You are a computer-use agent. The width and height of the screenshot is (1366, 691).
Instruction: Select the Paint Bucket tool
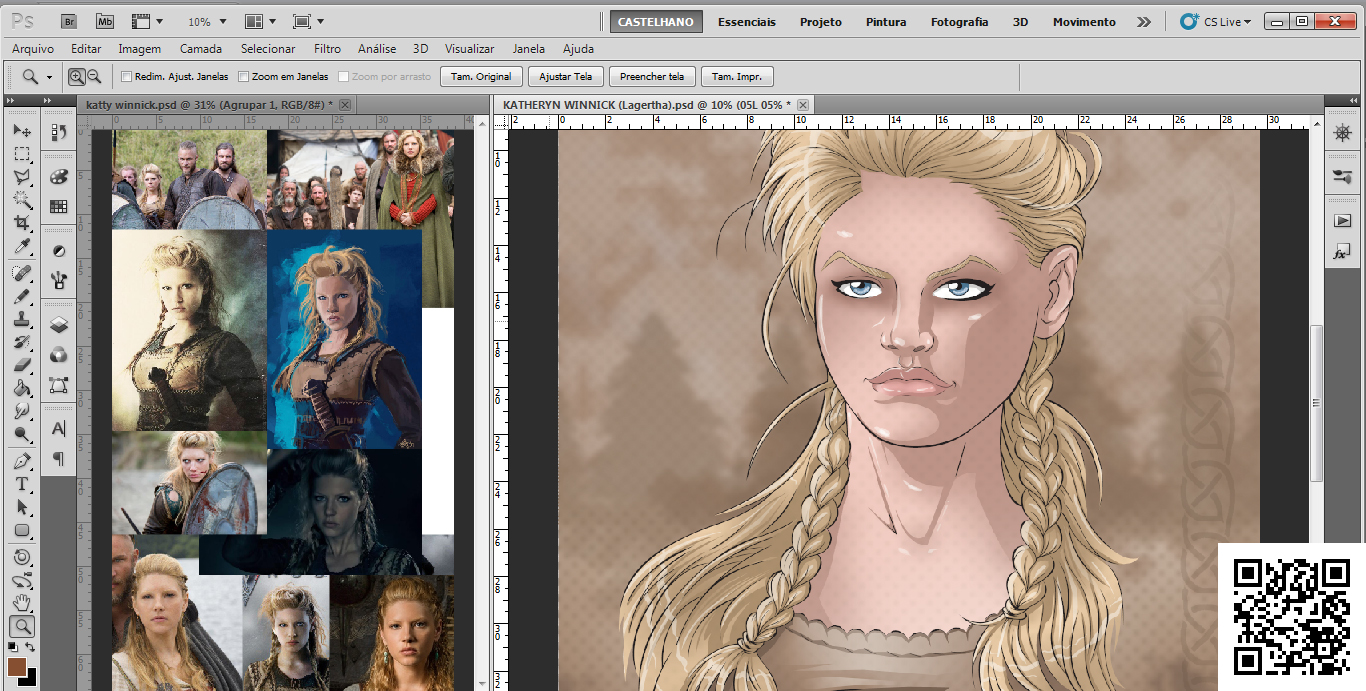[x=21, y=388]
